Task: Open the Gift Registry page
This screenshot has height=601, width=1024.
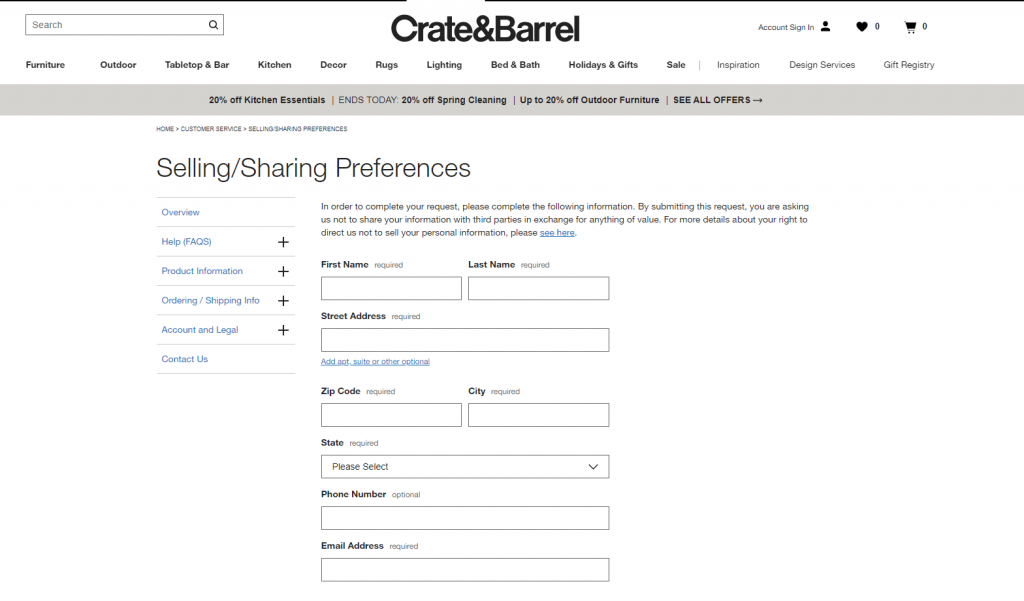Action: point(908,64)
